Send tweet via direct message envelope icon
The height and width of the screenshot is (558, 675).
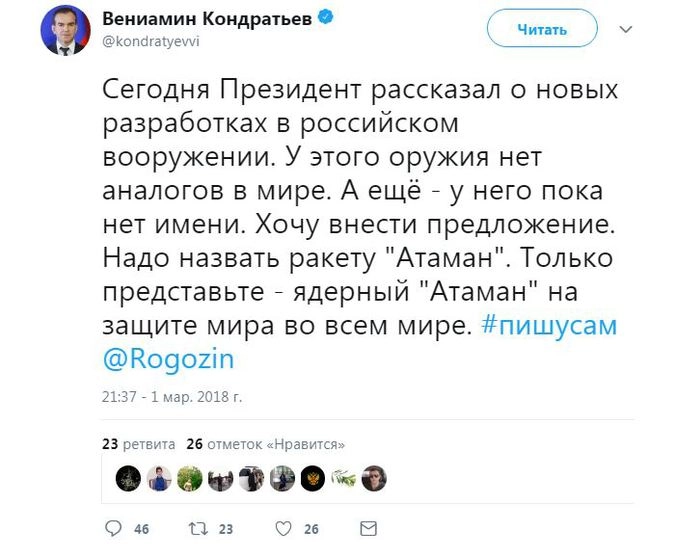click(x=368, y=528)
